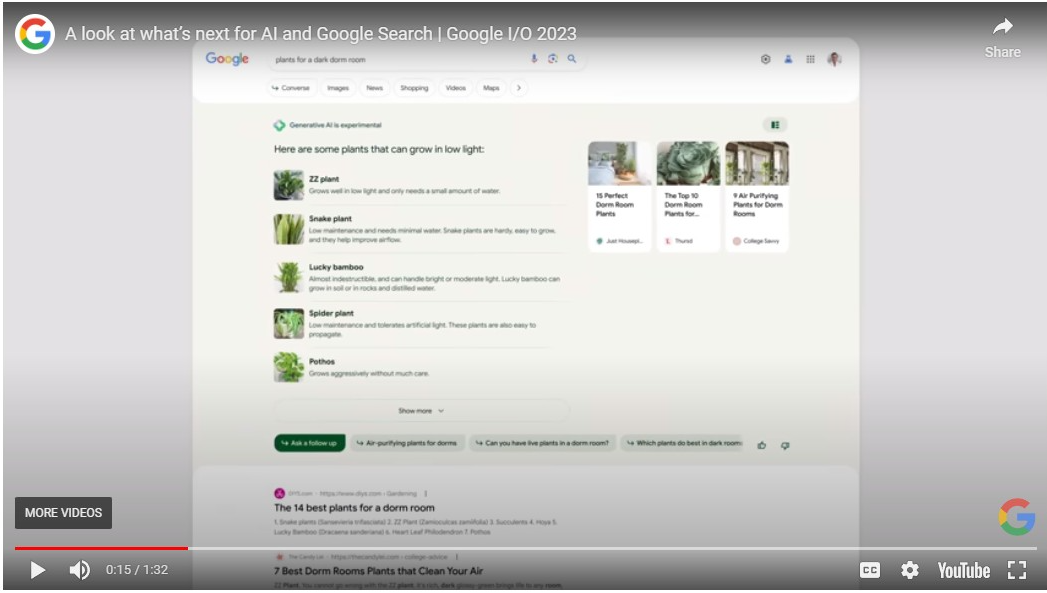1047x593 pixels.
Task: Select the Shopping tab
Action: tap(414, 88)
